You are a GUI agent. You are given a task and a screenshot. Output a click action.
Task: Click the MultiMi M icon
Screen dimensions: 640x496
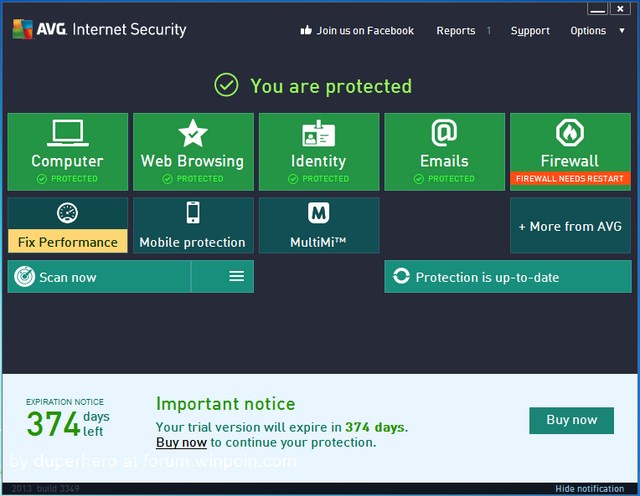point(318,213)
